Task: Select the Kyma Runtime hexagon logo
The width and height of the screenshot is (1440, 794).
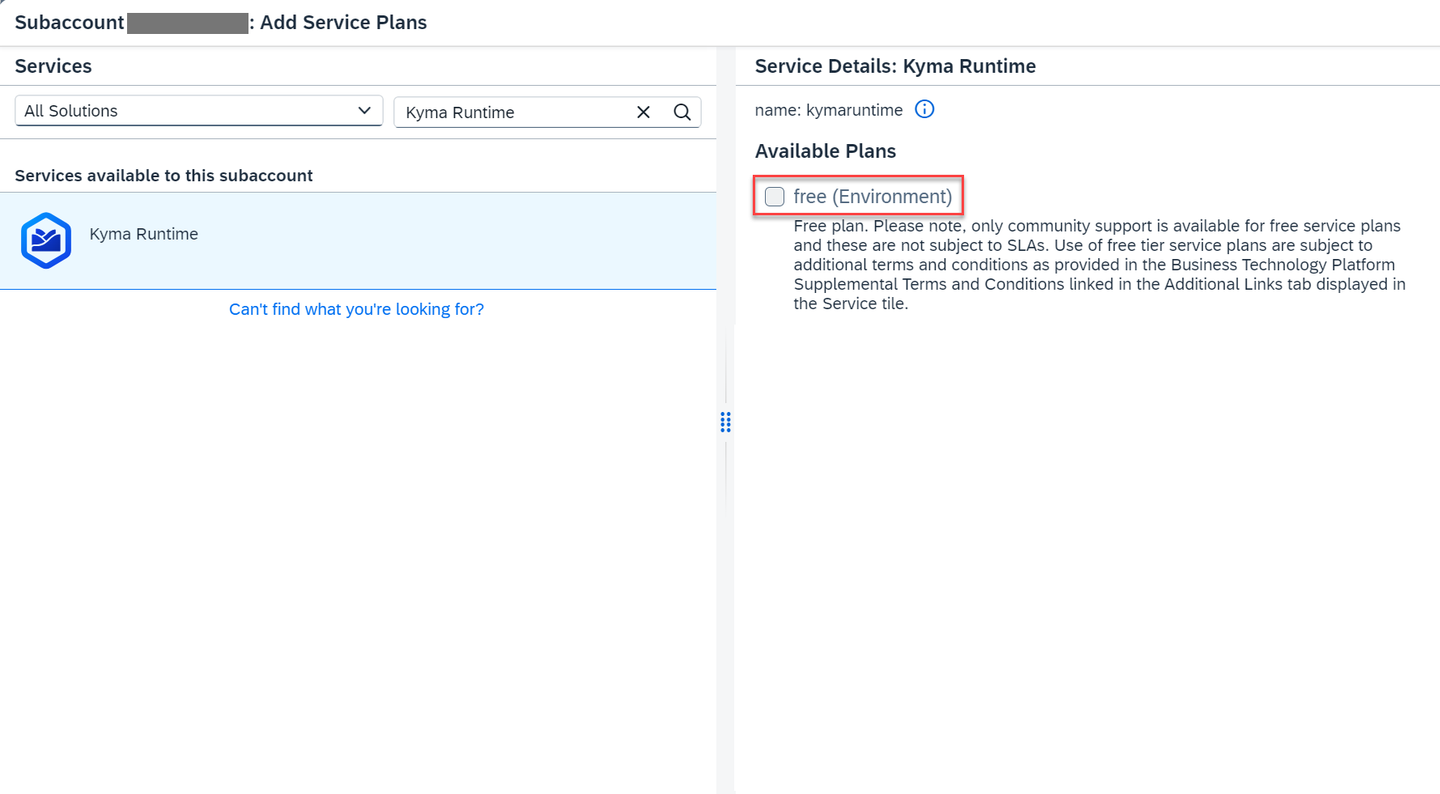Action: pyautogui.click(x=46, y=241)
